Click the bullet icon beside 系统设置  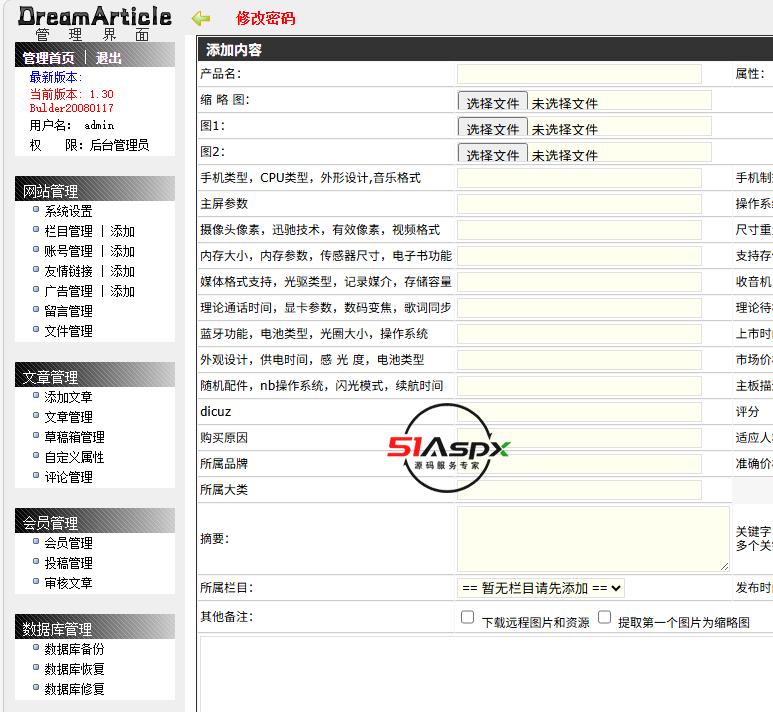pos(35,209)
